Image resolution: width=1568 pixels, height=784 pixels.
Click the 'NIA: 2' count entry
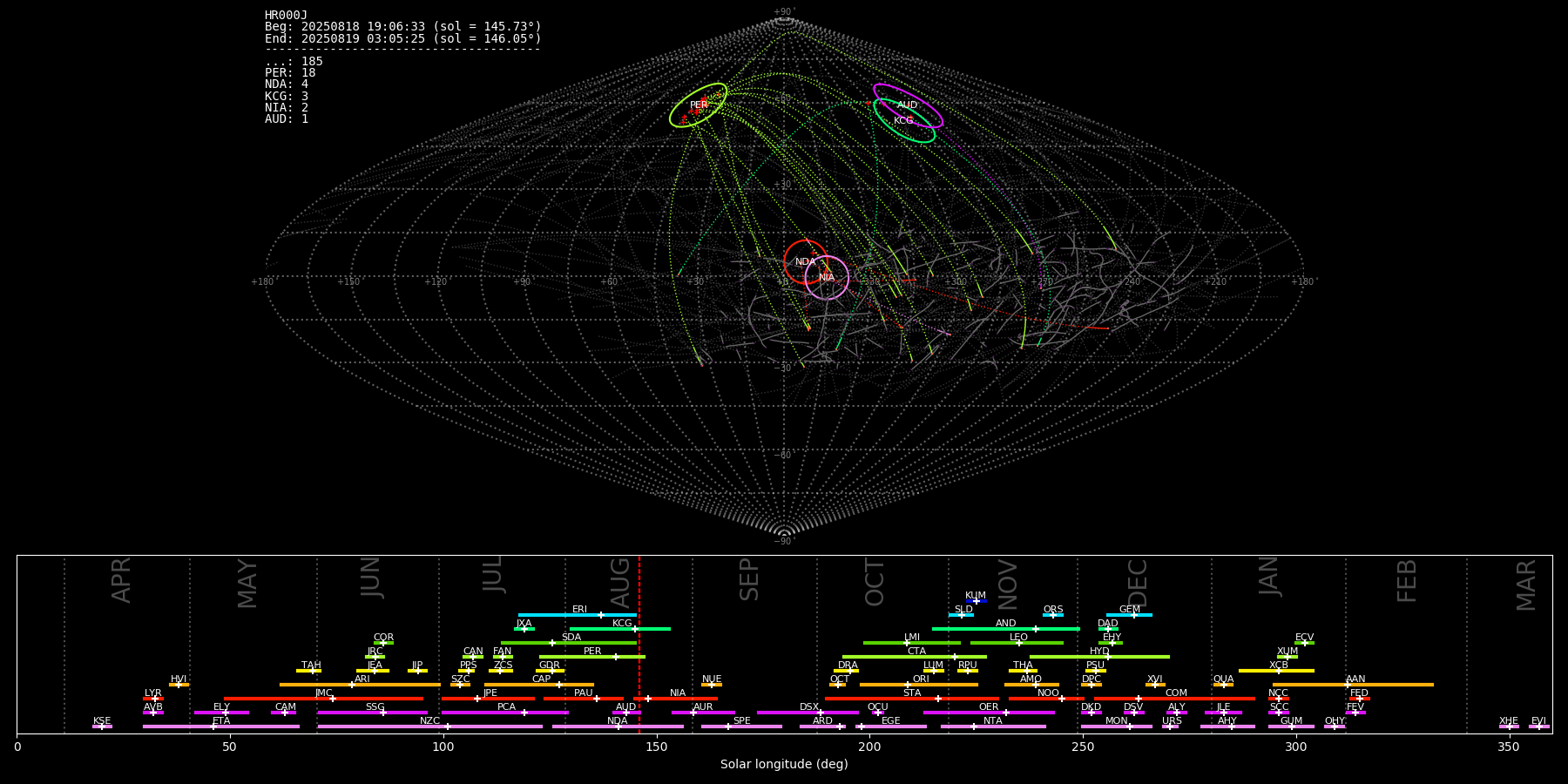(x=287, y=108)
